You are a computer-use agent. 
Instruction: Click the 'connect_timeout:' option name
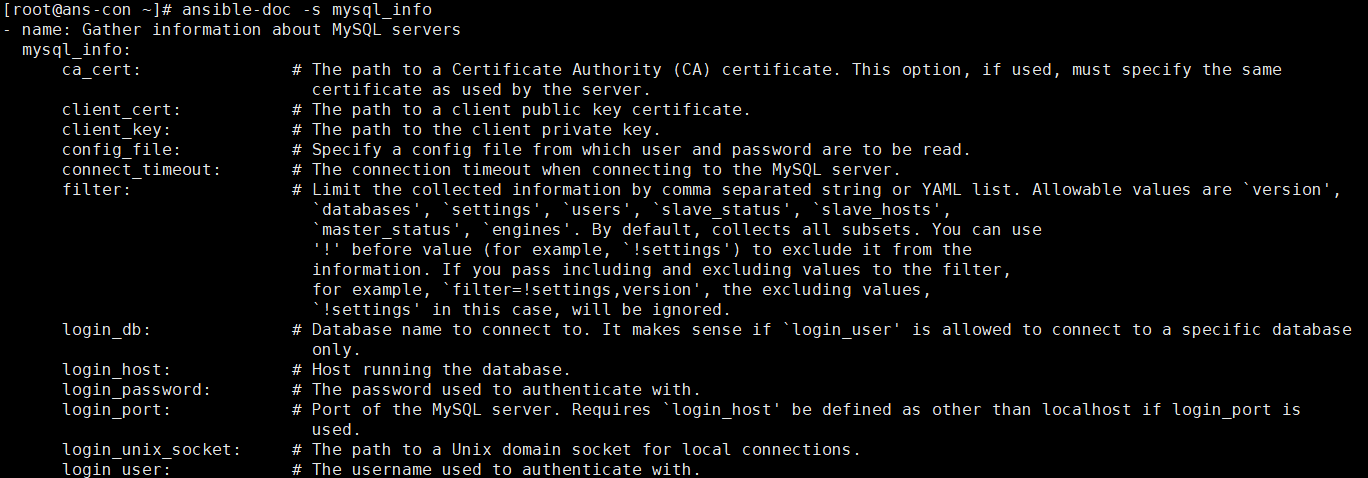coord(142,170)
